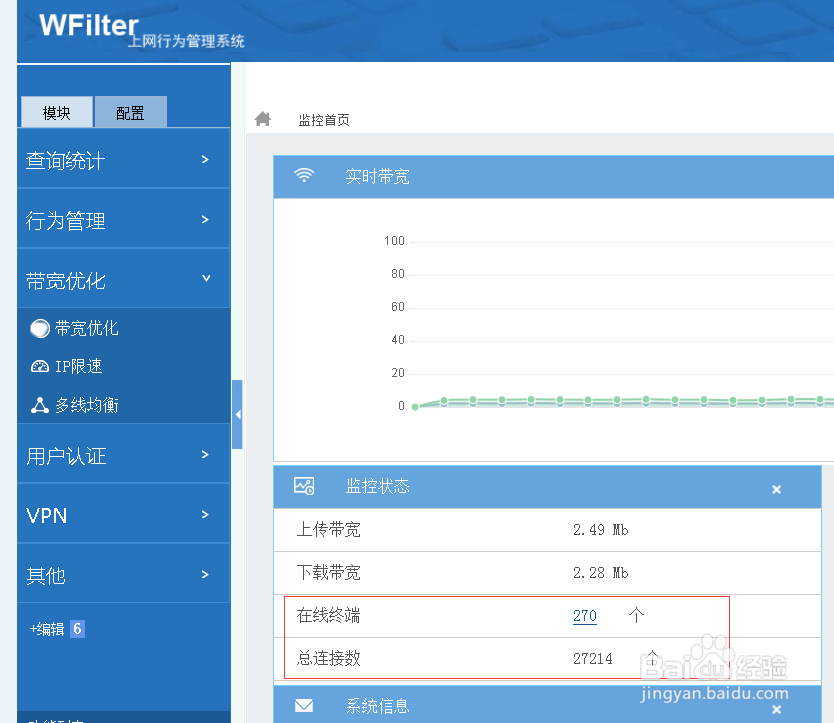This screenshot has height=723, width=834.
Task: Expand the 其他 menu
Action: 123,575
